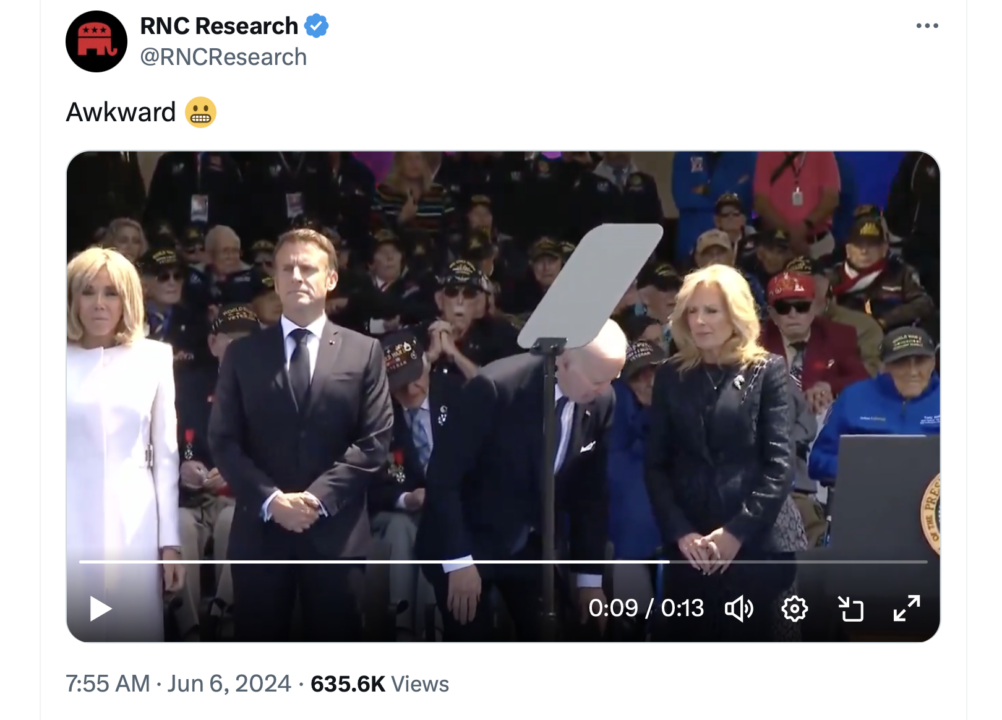Open the @RNCResearch handle link
Image resolution: width=1002 pixels, height=720 pixels.
point(223,57)
